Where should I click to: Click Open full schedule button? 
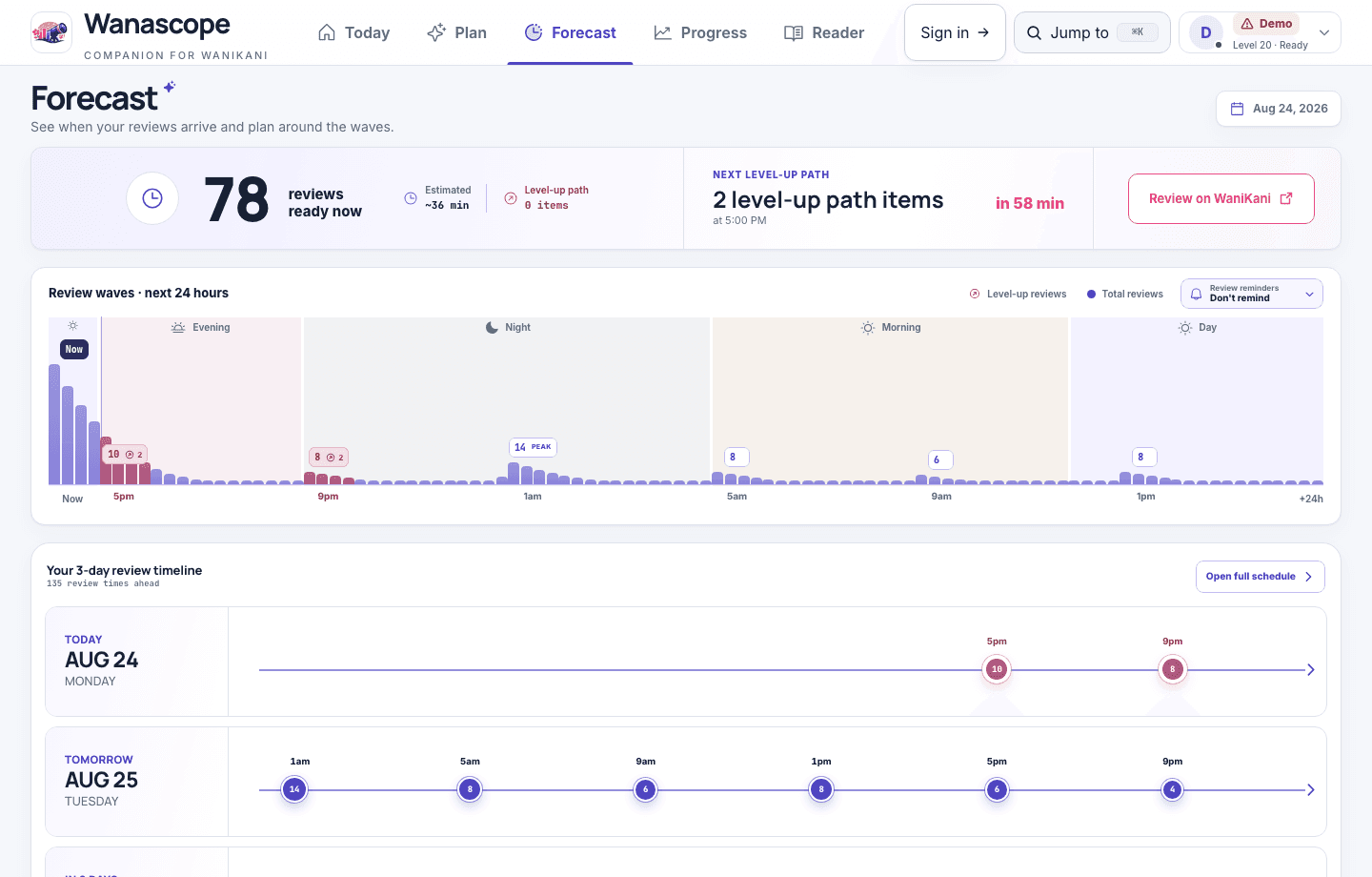[x=1261, y=577]
